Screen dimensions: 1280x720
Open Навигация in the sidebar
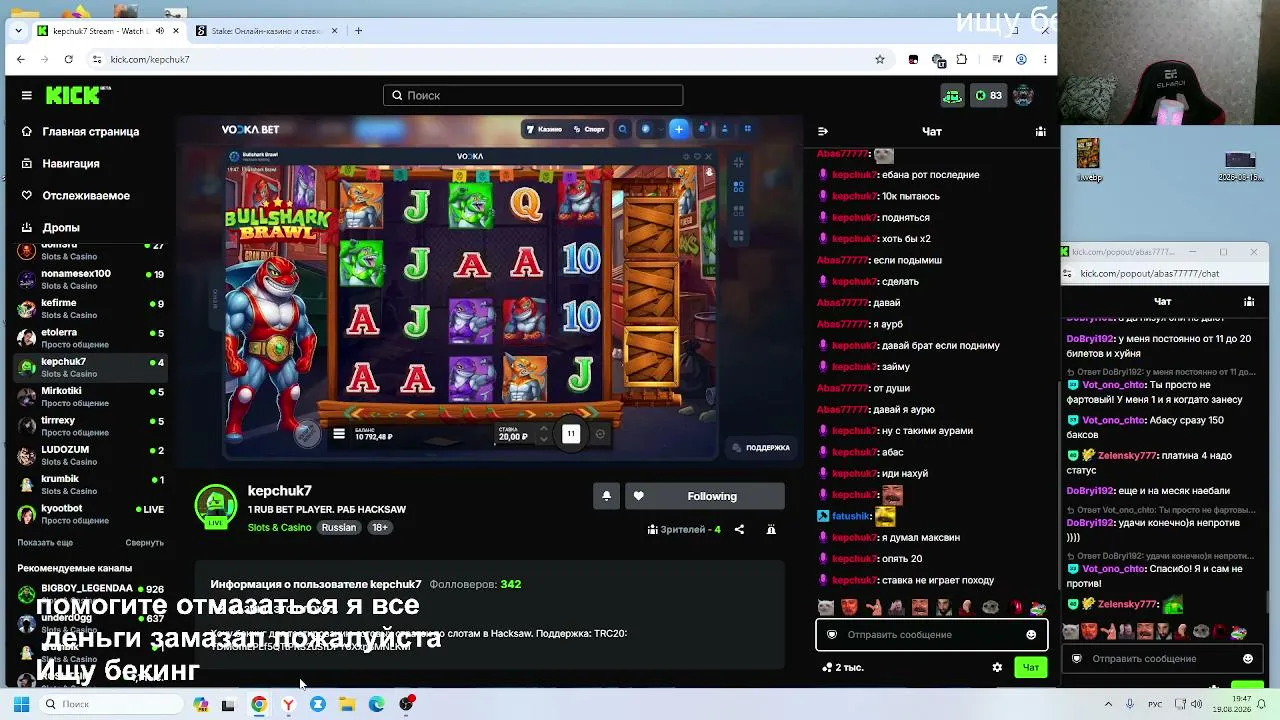[x=70, y=163]
